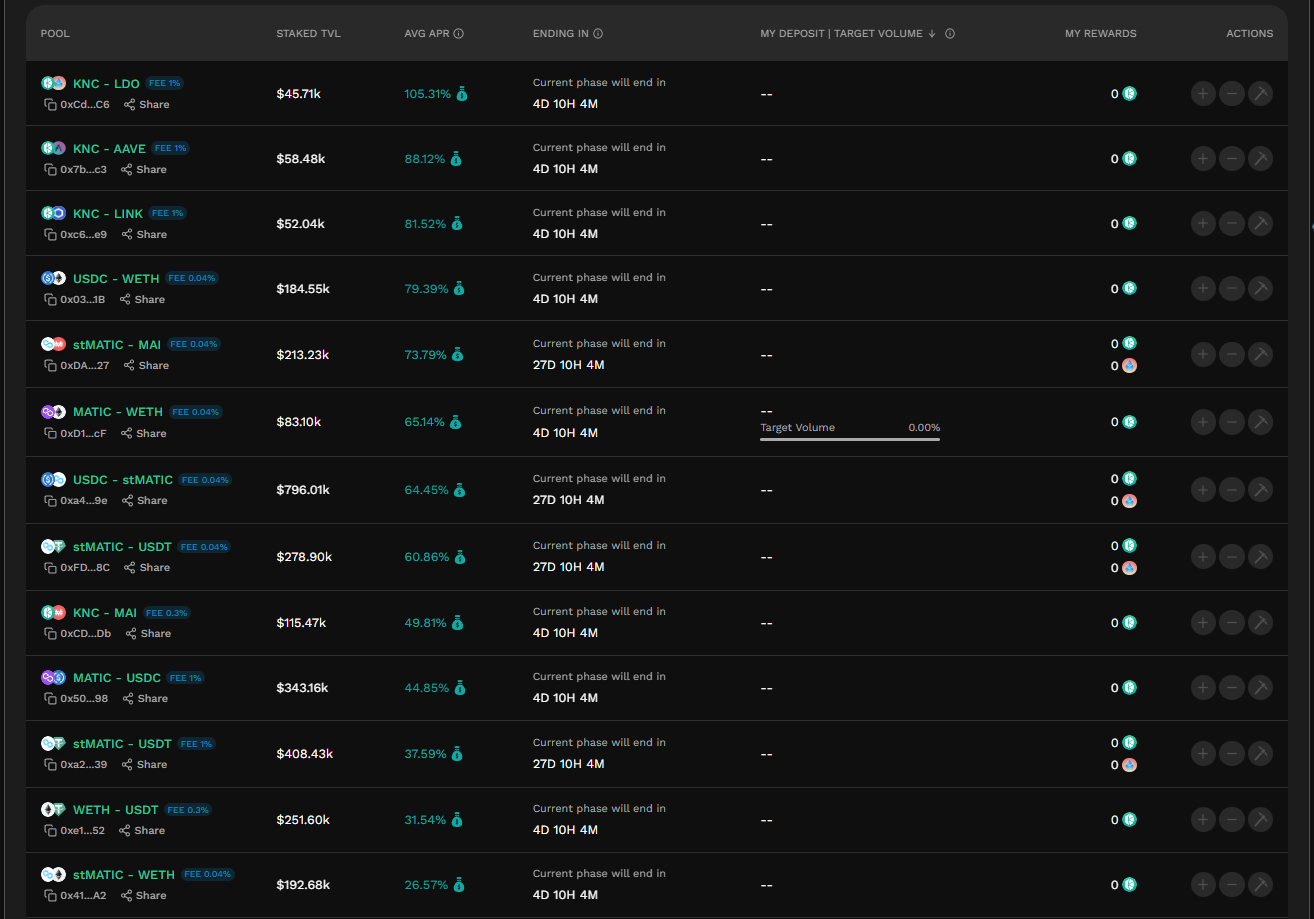Copy the WETH - USDT address 0xe1...52
The width and height of the screenshot is (1314, 919).
point(50,831)
